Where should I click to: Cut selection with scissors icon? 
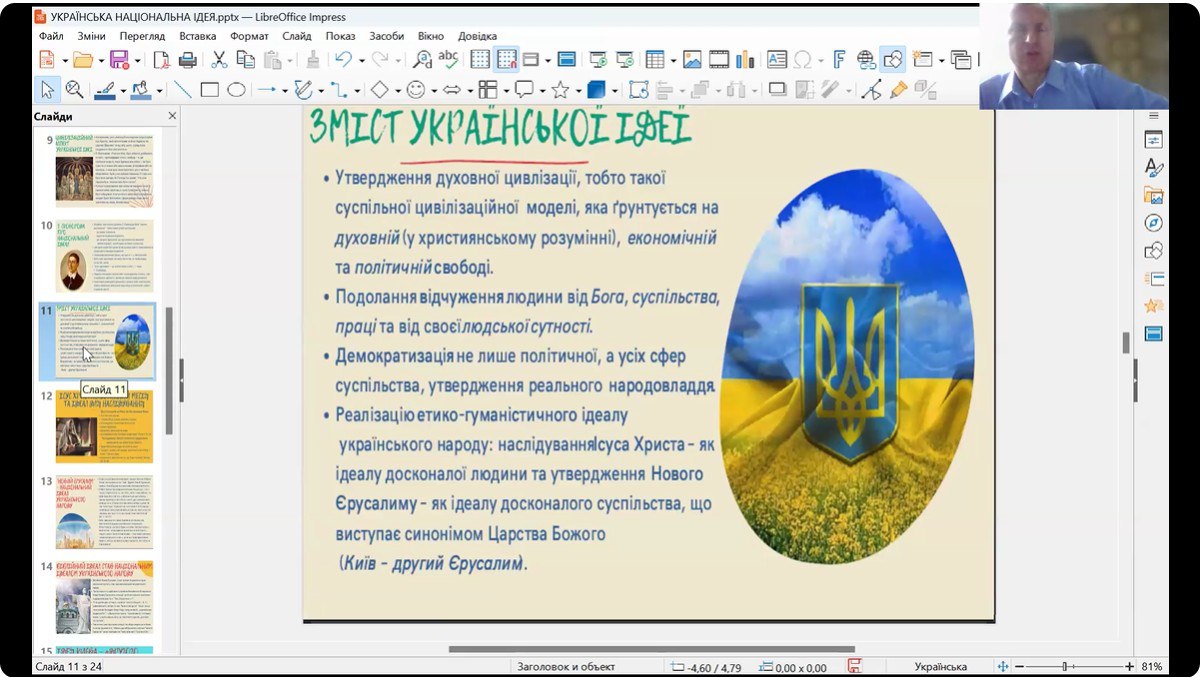219,60
